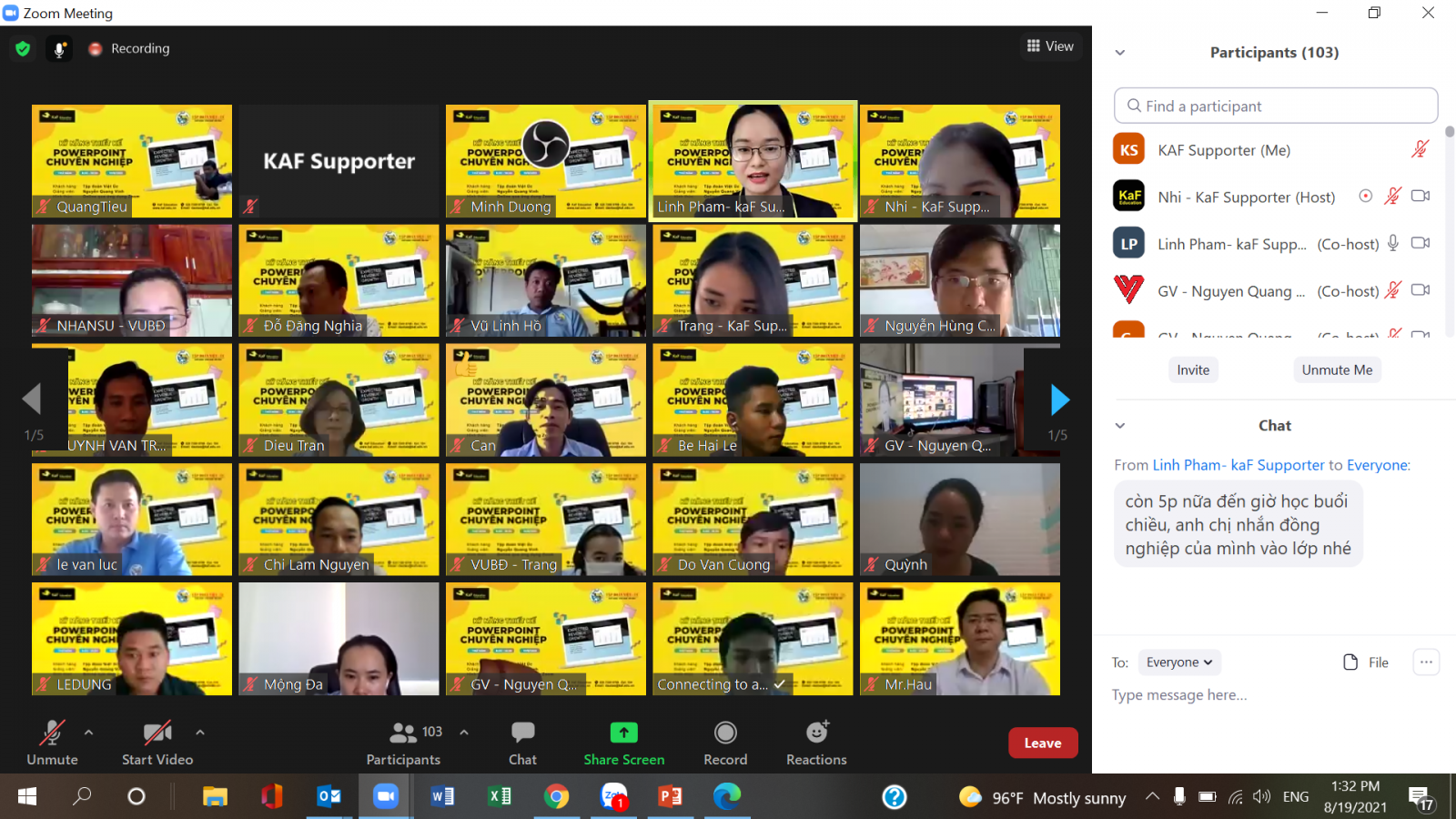Click Linh Pham's camera icon in list

pos(1421,243)
